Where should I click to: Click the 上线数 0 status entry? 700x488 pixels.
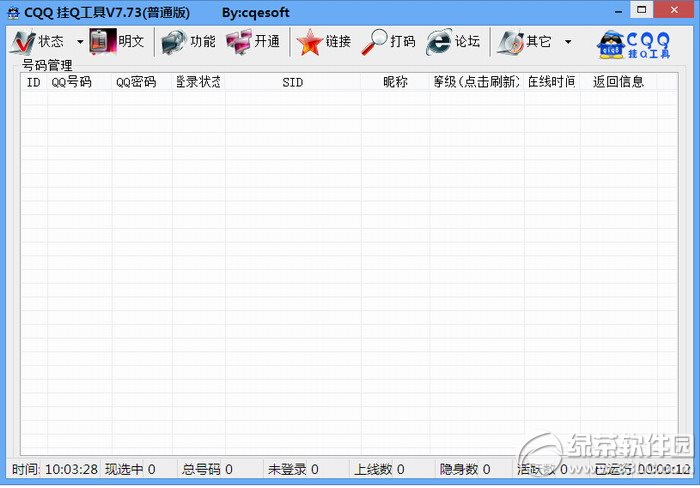(x=379, y=469)
